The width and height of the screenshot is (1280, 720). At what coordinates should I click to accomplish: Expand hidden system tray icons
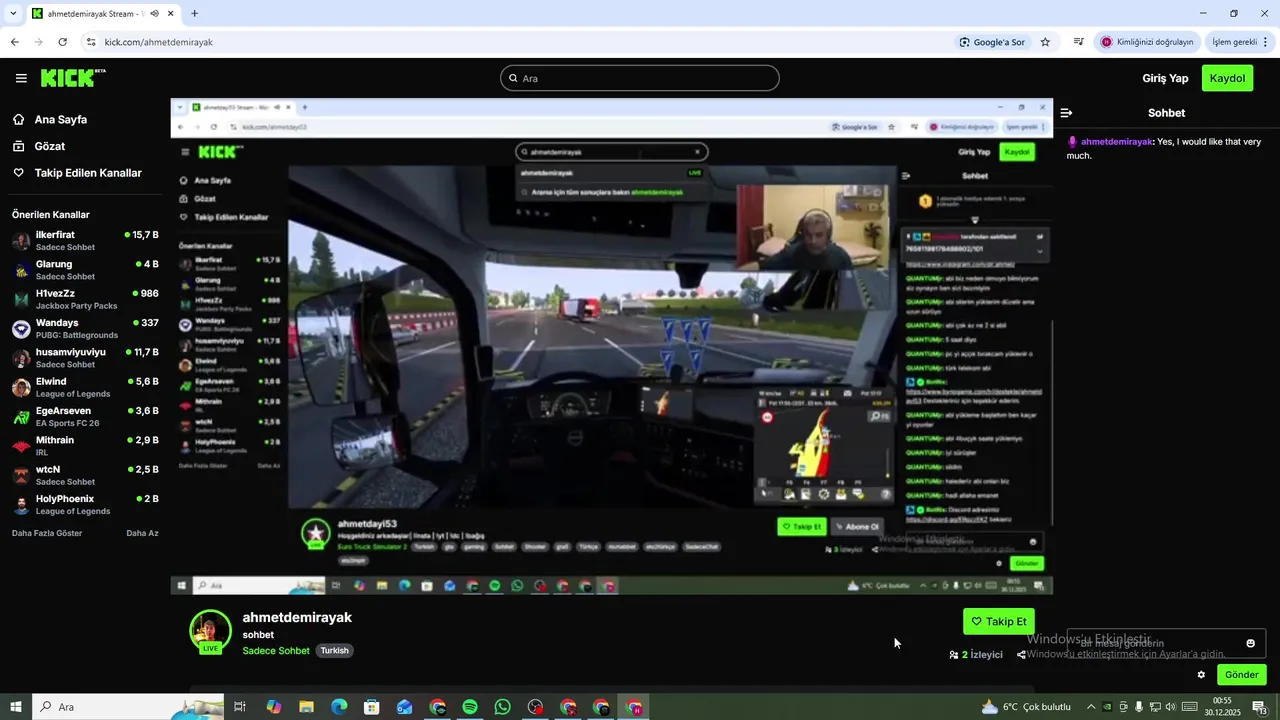1091,707
